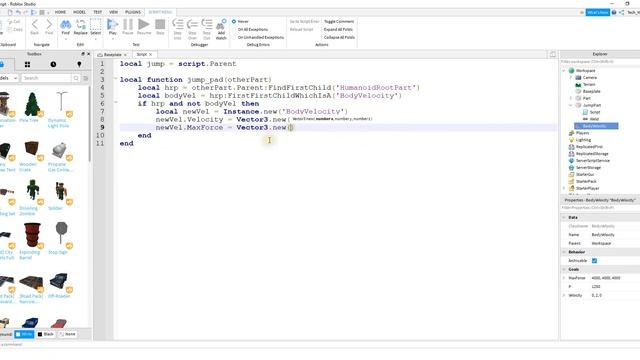640x360 pixels.
Task: Click the Replace tool icon
Action: point(80,24)
